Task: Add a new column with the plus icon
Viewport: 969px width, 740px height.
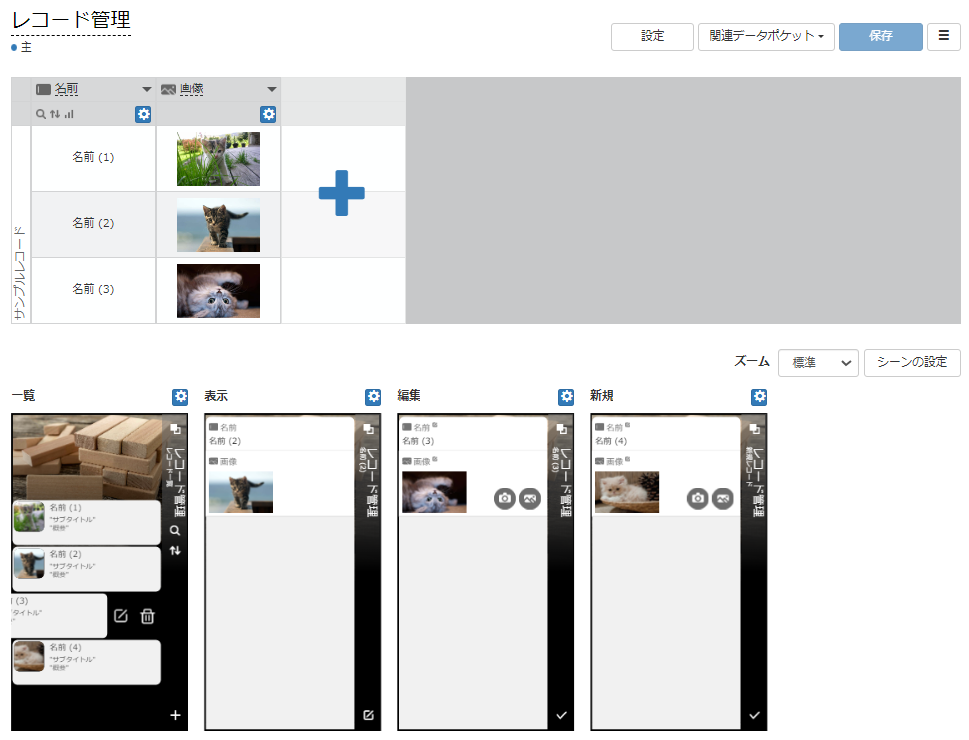Action: (x=342, y=193)
